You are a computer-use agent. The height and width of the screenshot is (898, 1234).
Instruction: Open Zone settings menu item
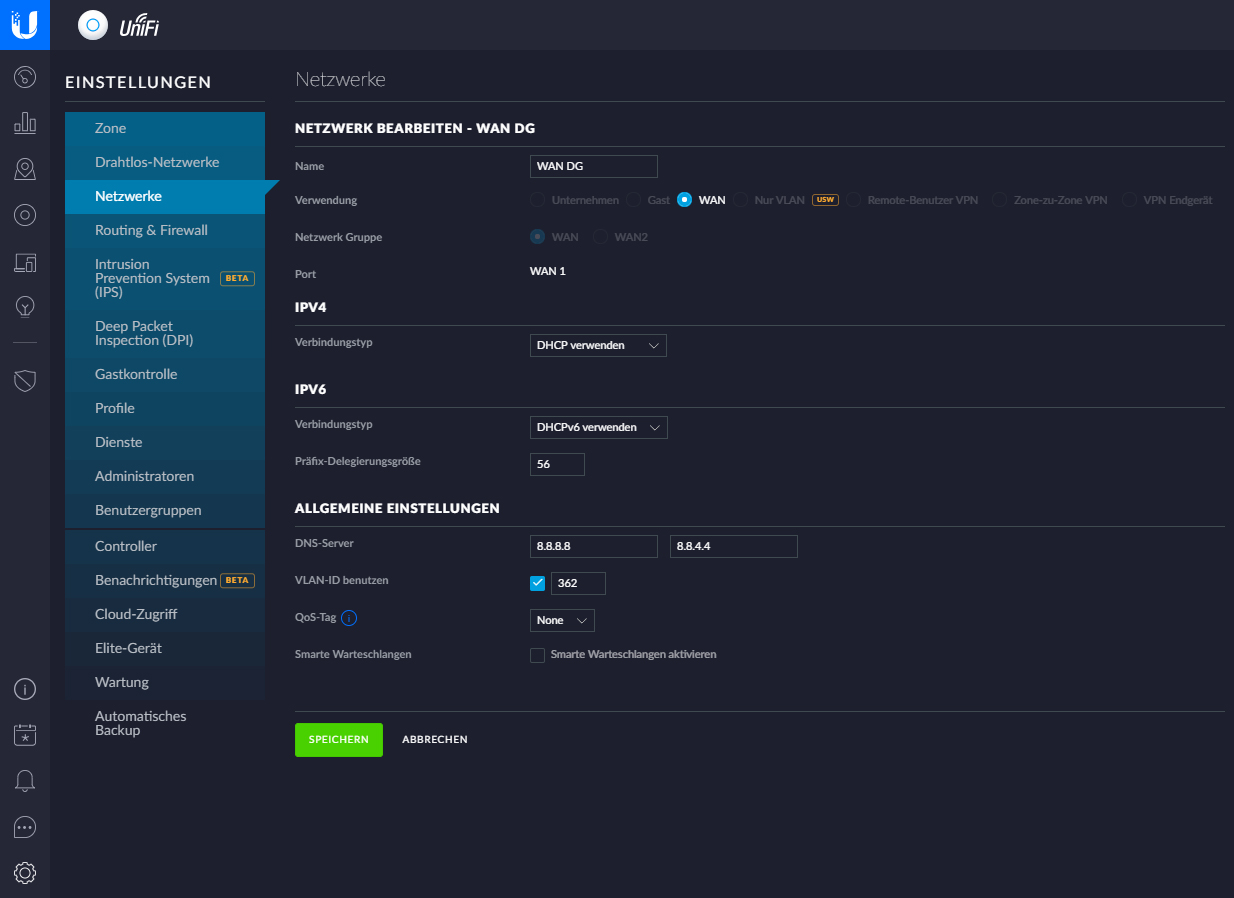[165, 128]
